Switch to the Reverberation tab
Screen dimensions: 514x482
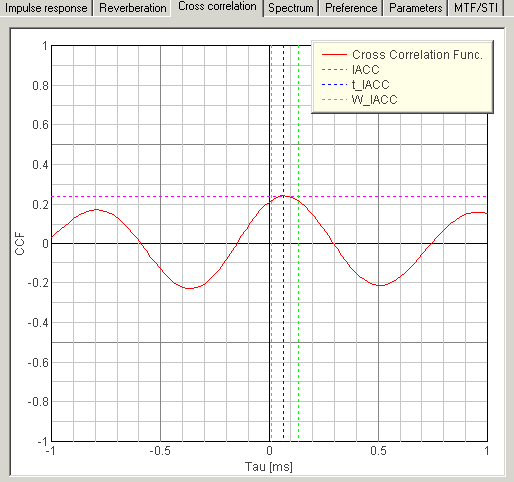click(x=133, y=8)
